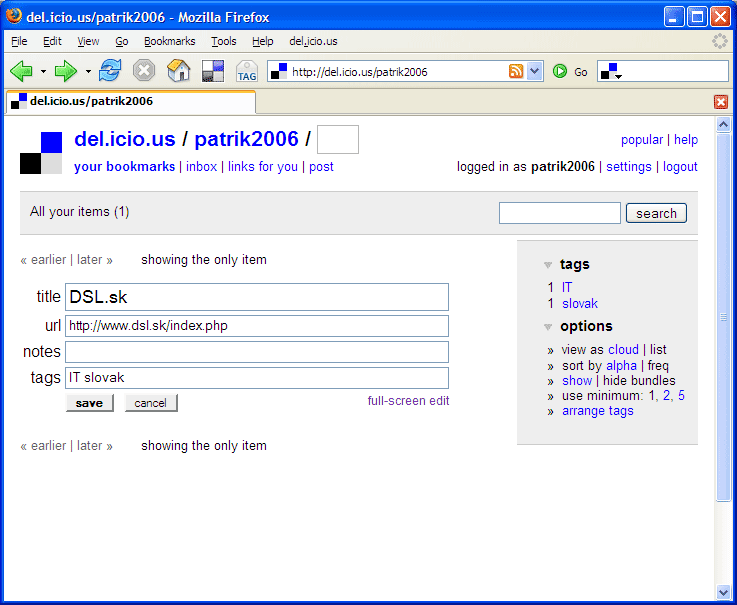Click the cancel button
The width and height of the screenshot is (737, 605).
pyautogui.click(x=150, y=403)
